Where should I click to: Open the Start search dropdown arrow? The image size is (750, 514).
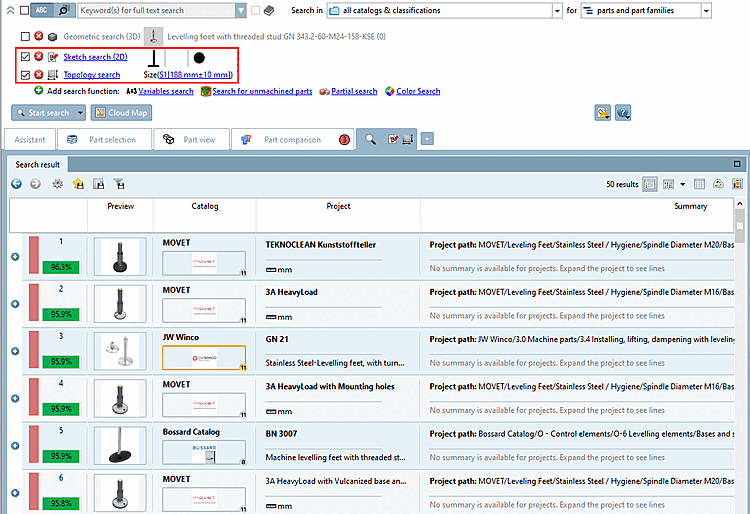click(x=80, y=113)
